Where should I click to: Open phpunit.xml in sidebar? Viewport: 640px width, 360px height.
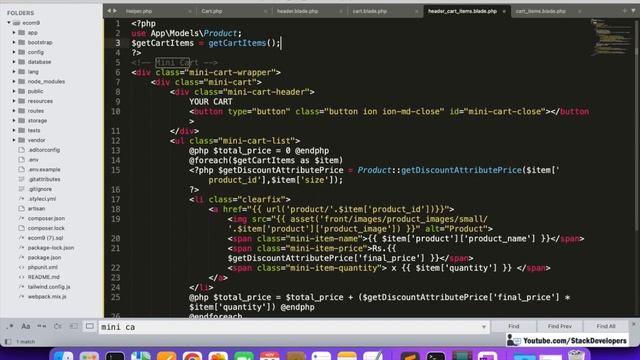pyautogui.click(x=42, y=267)
